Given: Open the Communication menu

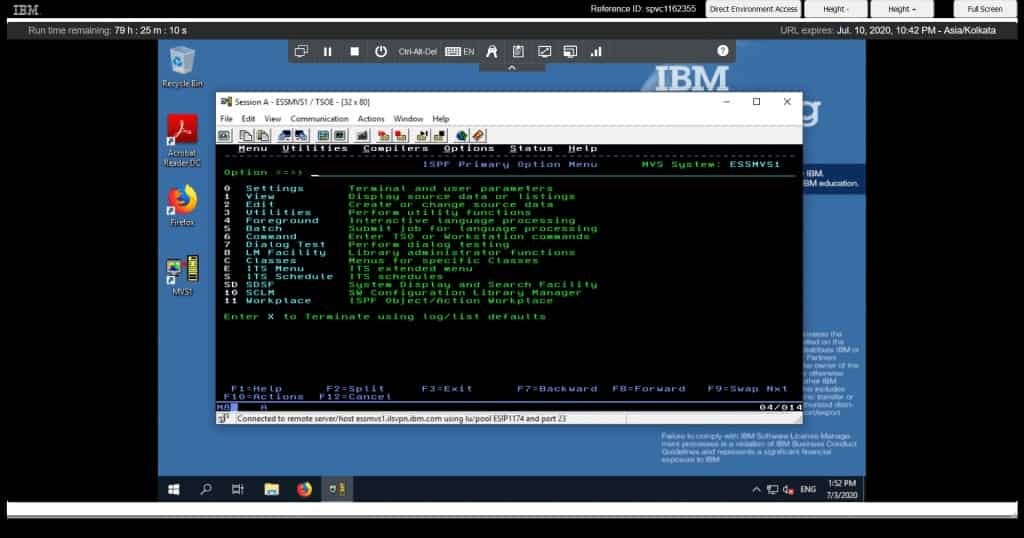Looking at the screenshot, I should [x=319, y=119].
